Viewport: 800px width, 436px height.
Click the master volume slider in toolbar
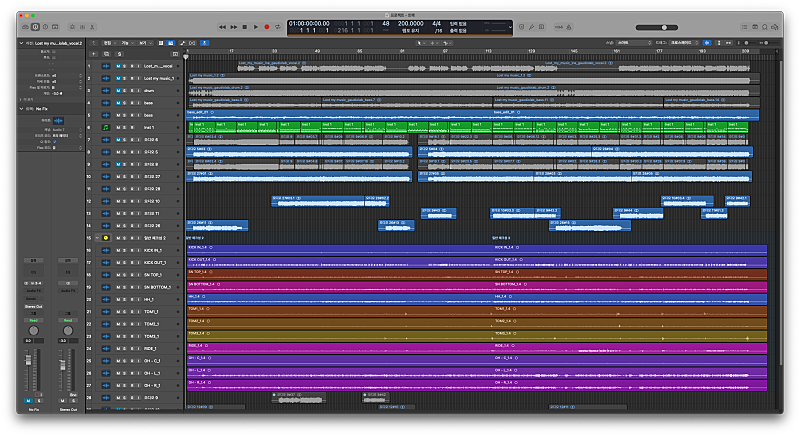click(665, 27)
